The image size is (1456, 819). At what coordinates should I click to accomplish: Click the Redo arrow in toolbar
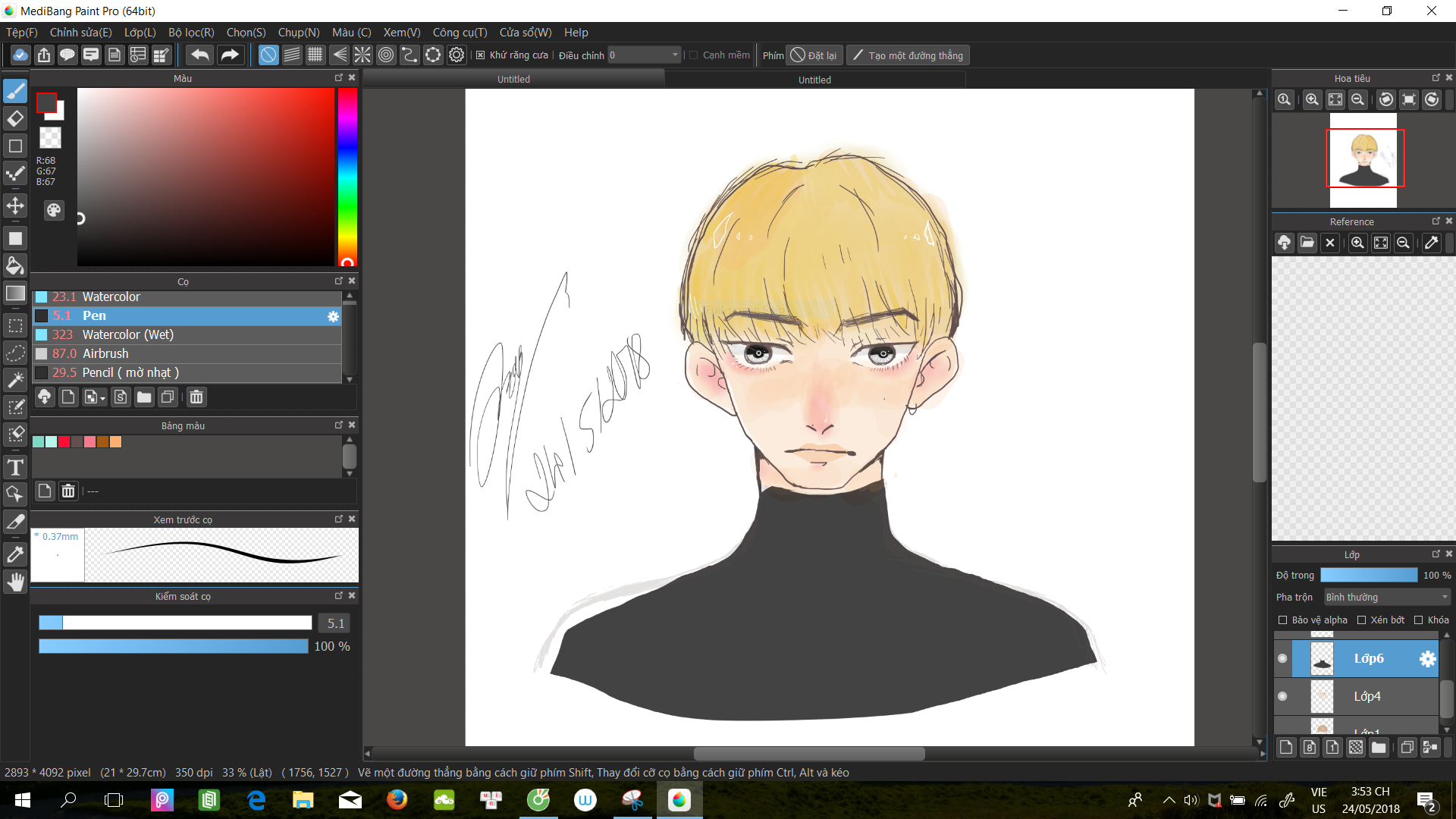[229, 55]
